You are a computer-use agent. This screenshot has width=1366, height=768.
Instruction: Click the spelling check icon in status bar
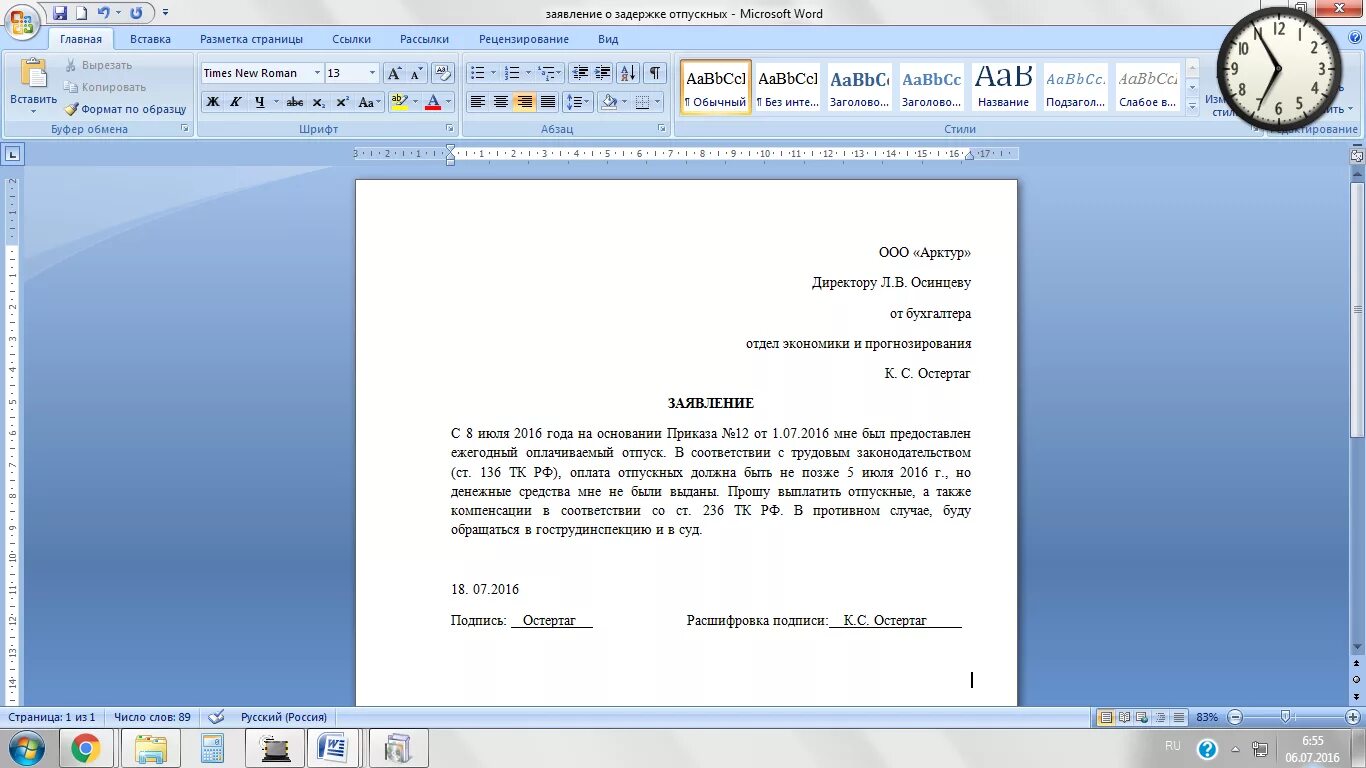tap(217, 717)
